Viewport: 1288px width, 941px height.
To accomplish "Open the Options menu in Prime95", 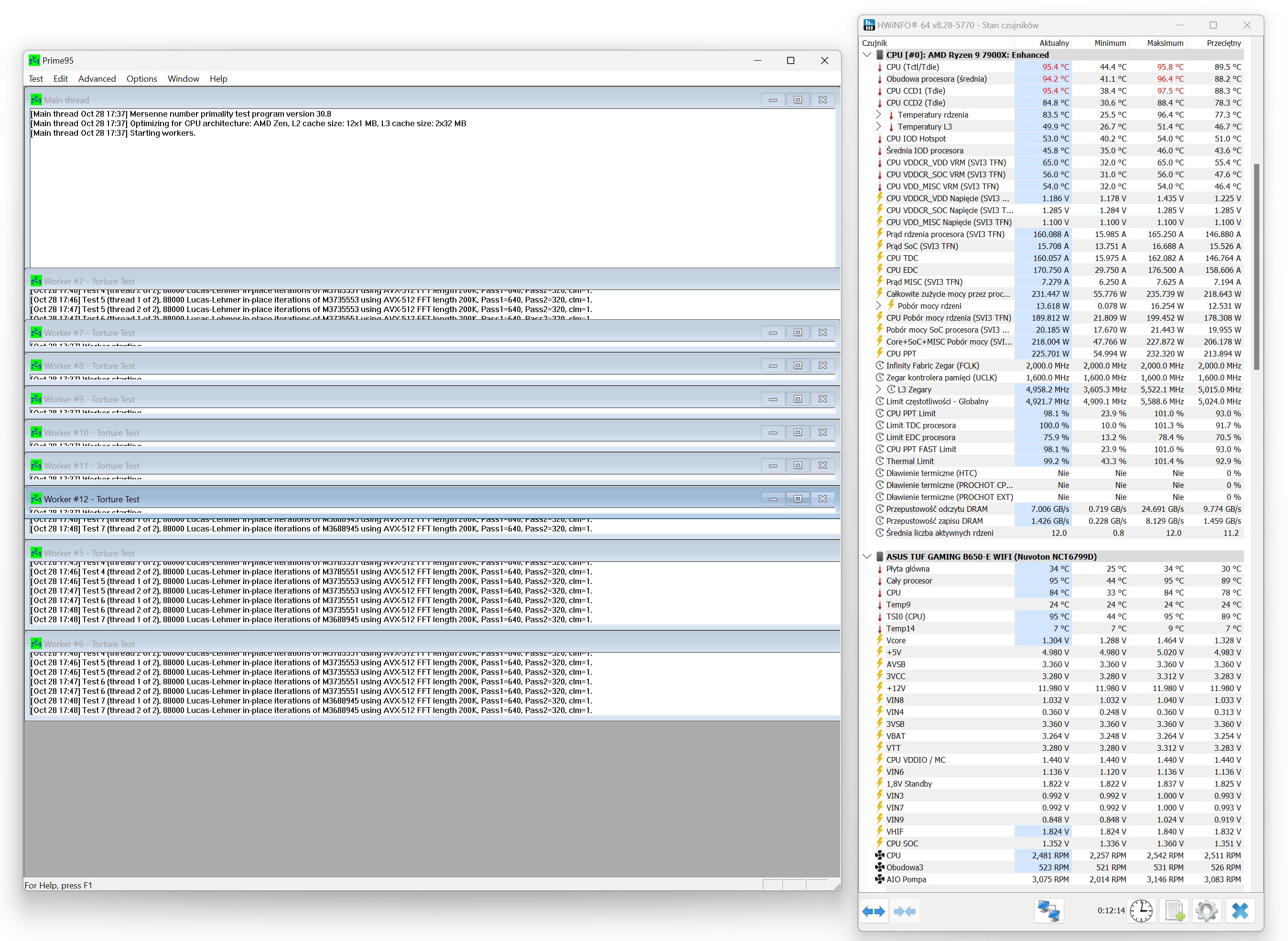I will point(141,78).
